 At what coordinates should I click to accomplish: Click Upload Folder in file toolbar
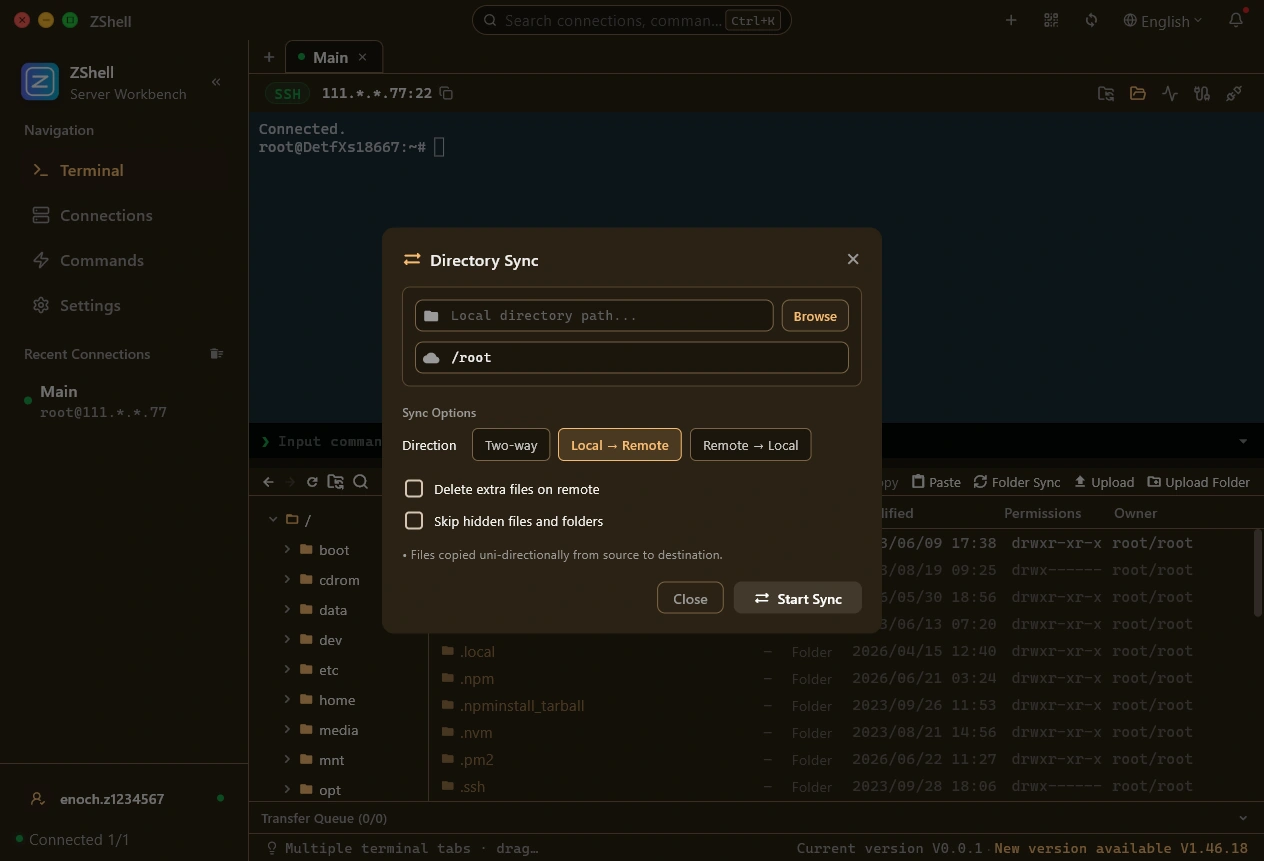point(1198,482)
